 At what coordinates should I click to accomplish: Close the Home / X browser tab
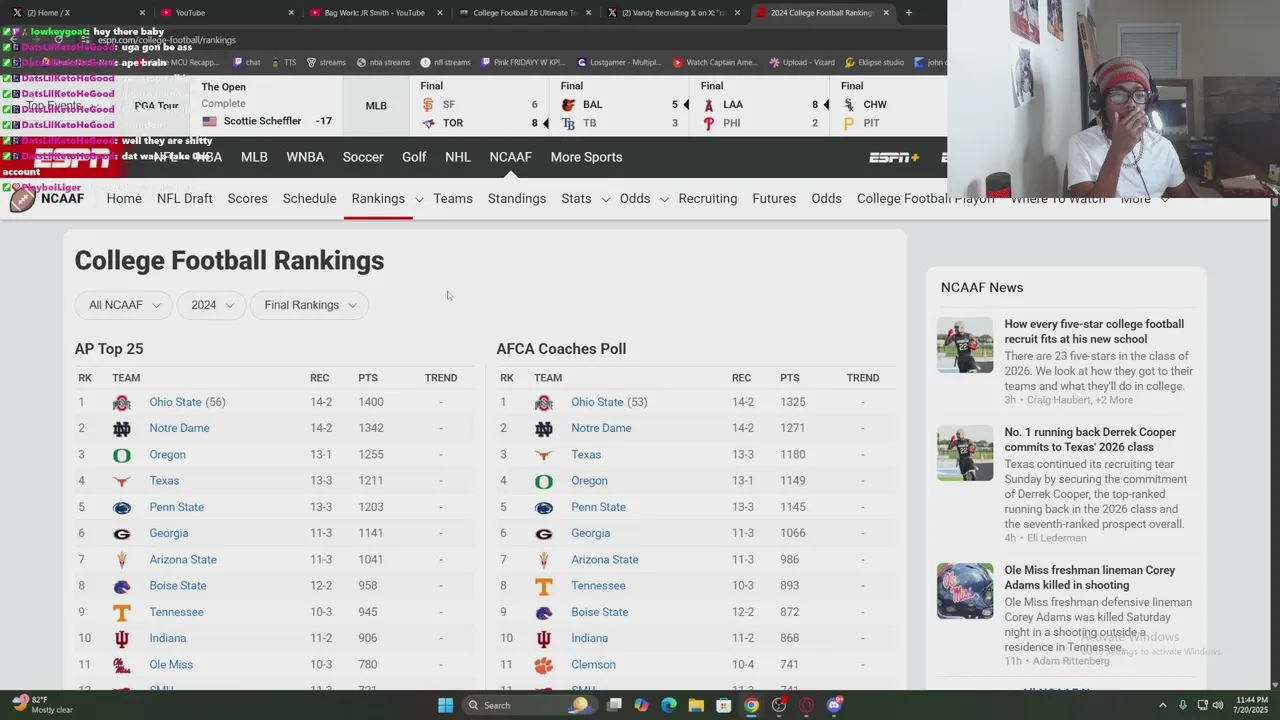click(x=142, y=13)
